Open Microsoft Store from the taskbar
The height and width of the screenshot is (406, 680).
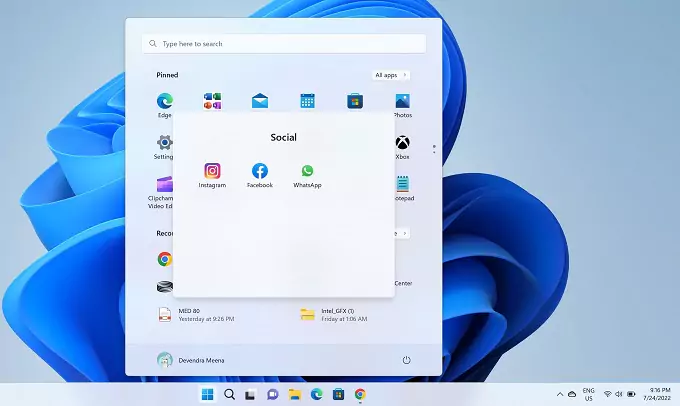(x=338, y=394)
